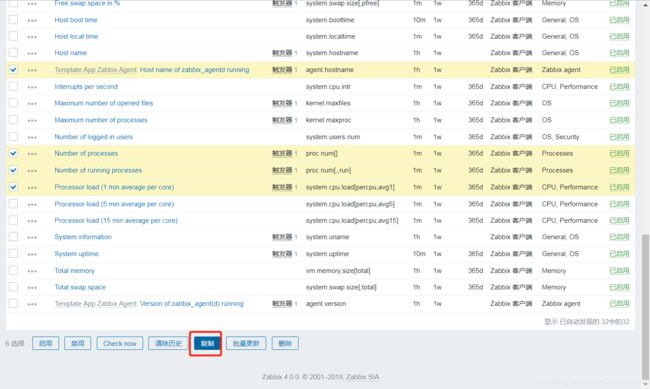650x389 pixels.
Task: Open Processor load (15 min average per core)
Action: pyautogui.click(x=116, y=221)
